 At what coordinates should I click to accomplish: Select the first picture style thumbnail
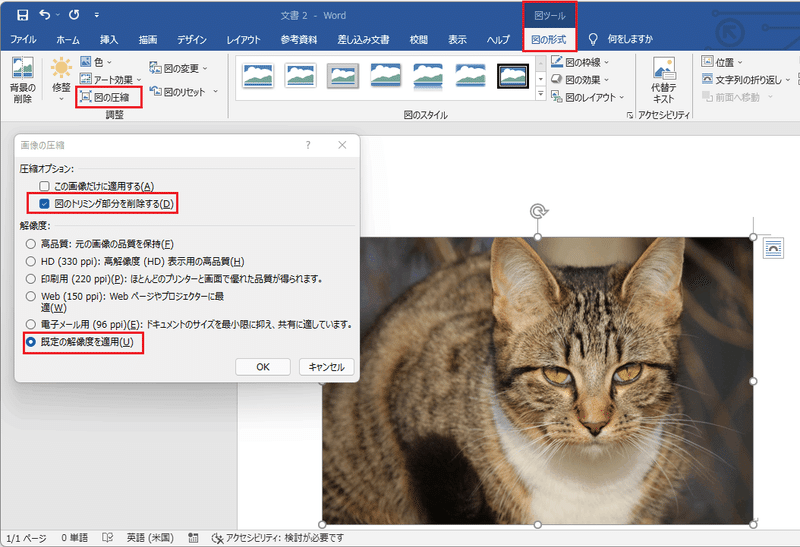pos(258,76)
